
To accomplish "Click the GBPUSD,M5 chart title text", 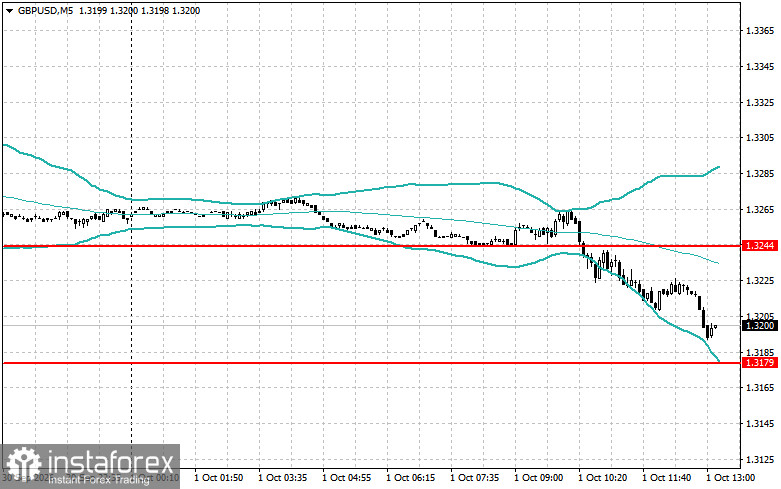I will pos(45,10).
